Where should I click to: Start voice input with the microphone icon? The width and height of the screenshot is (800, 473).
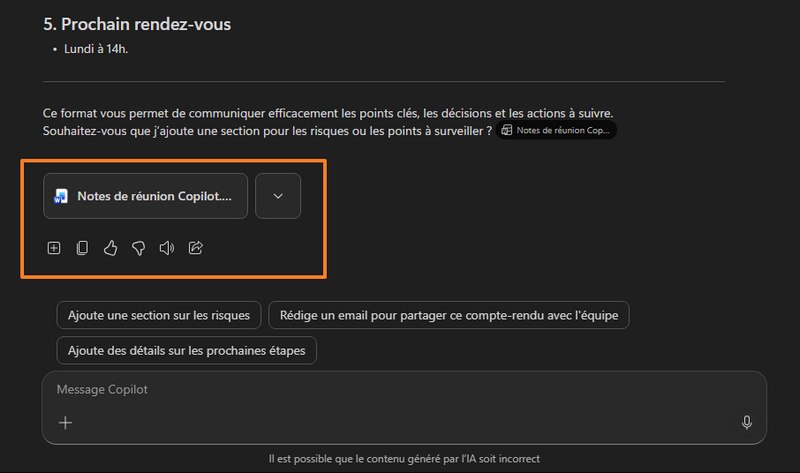pos(746,423)
